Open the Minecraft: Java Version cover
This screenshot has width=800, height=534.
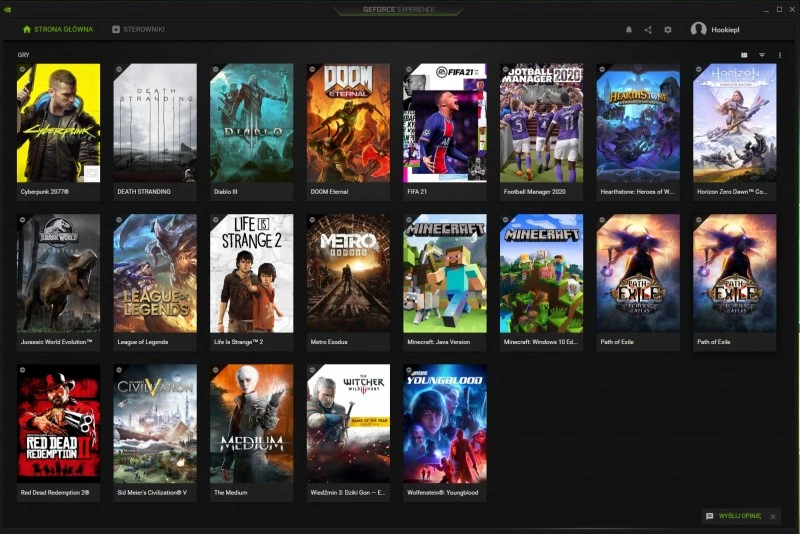coord(445,273)
